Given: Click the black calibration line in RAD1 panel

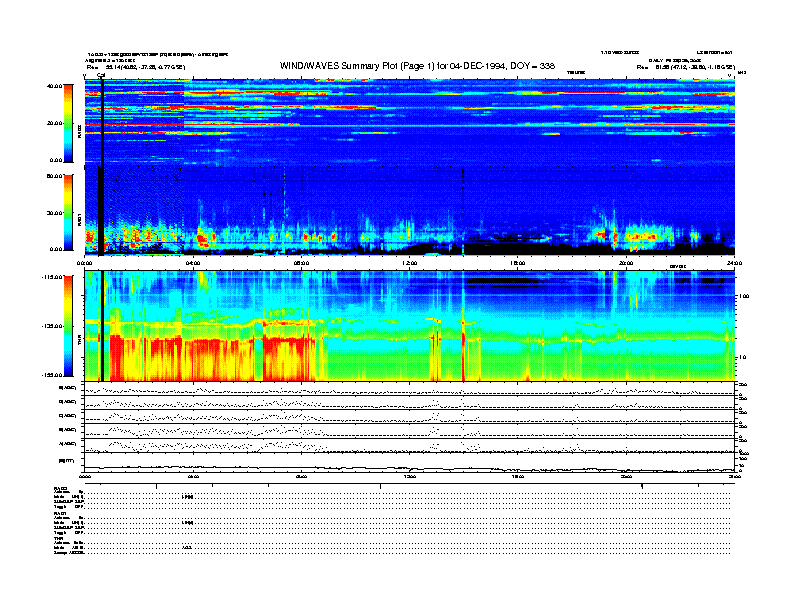Looking at the screenshot, I should point(101,210).
